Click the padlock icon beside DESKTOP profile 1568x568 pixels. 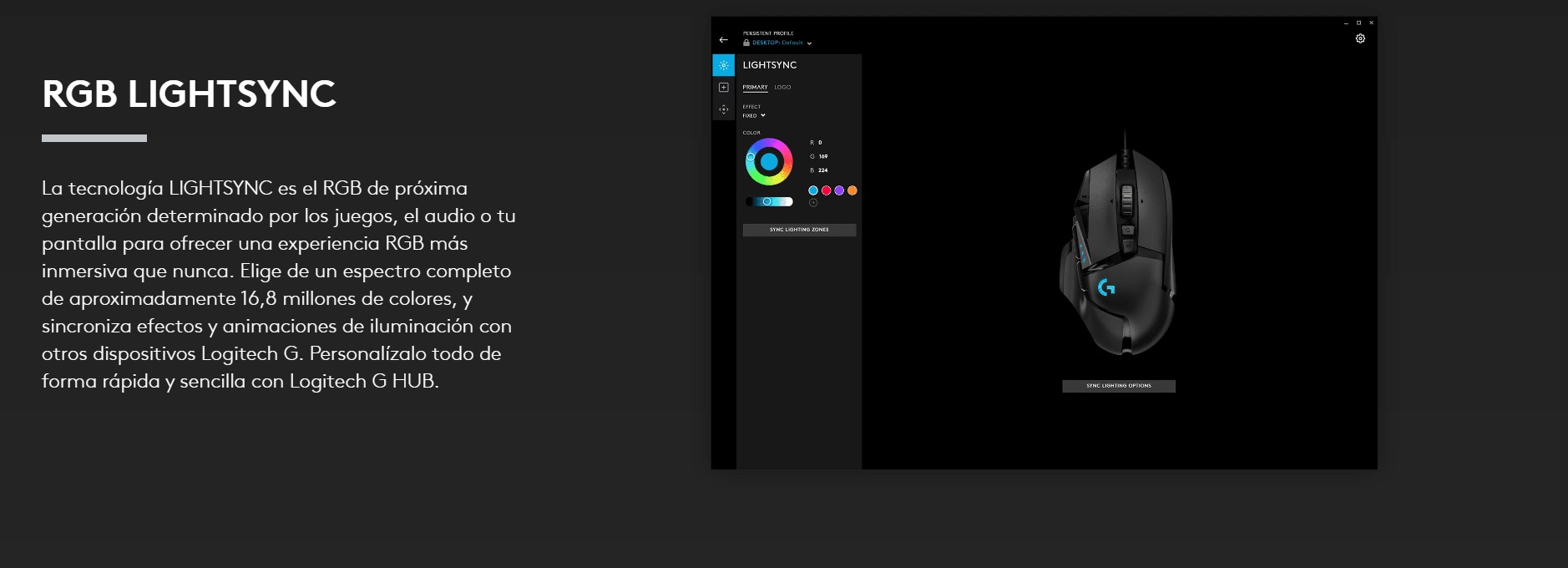[x=746, y=43]
